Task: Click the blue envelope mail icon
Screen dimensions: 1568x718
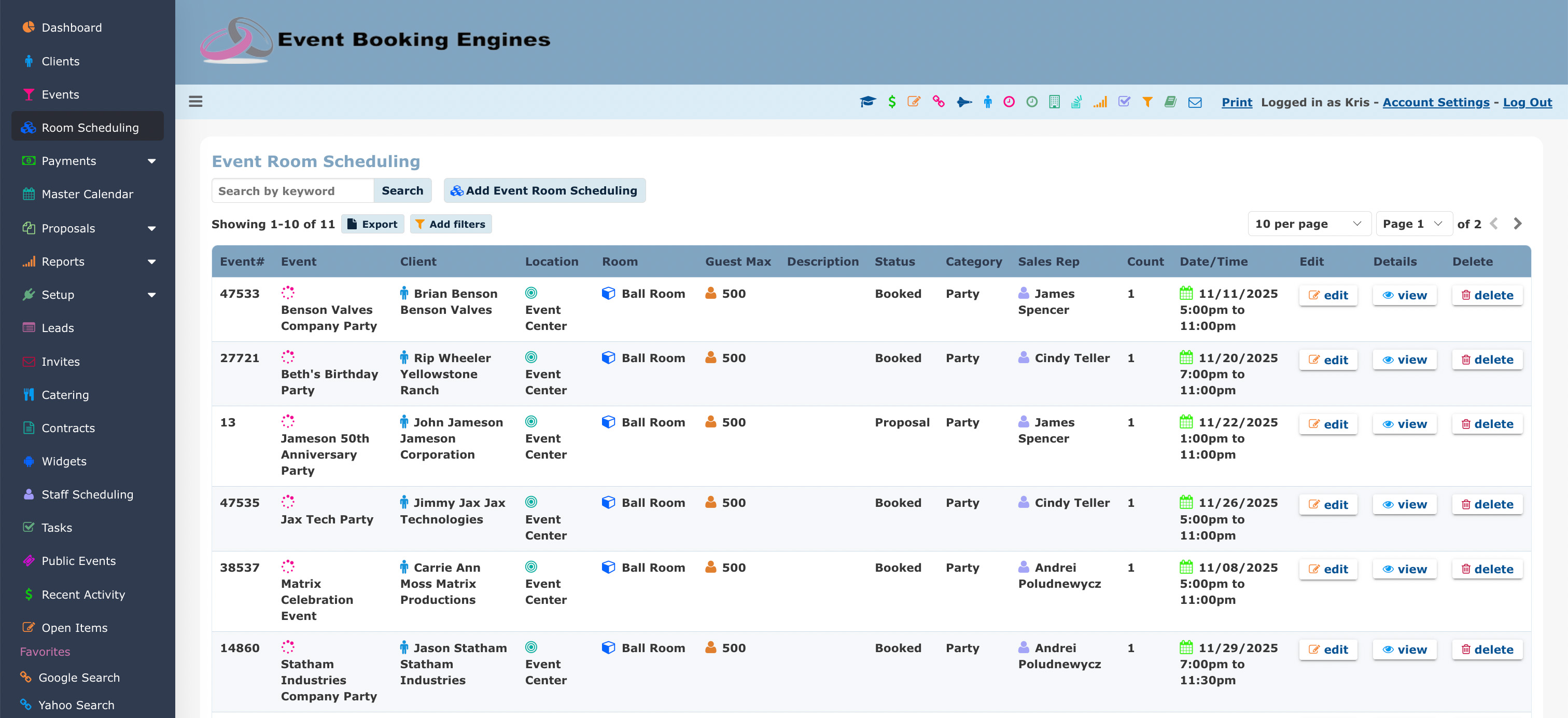Action: [x=1194, y=102]
